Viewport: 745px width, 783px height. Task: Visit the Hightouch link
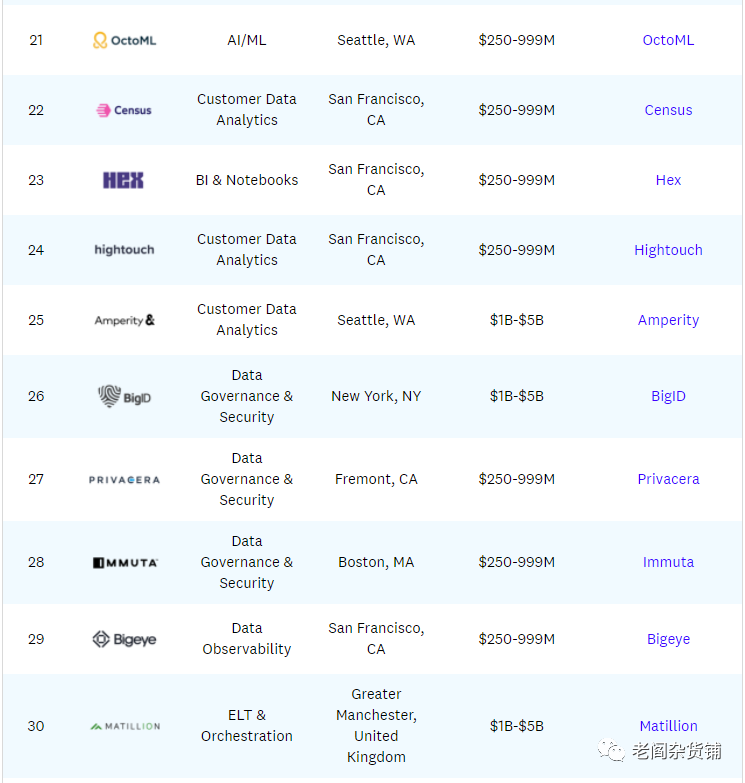668,250
